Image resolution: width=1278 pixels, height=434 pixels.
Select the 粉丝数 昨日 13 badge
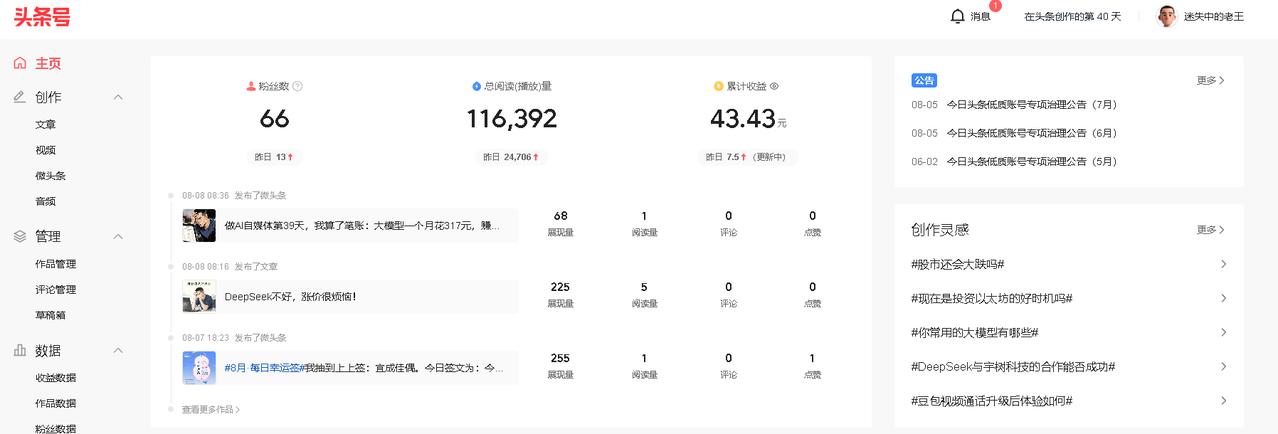[x=275, y=157]
